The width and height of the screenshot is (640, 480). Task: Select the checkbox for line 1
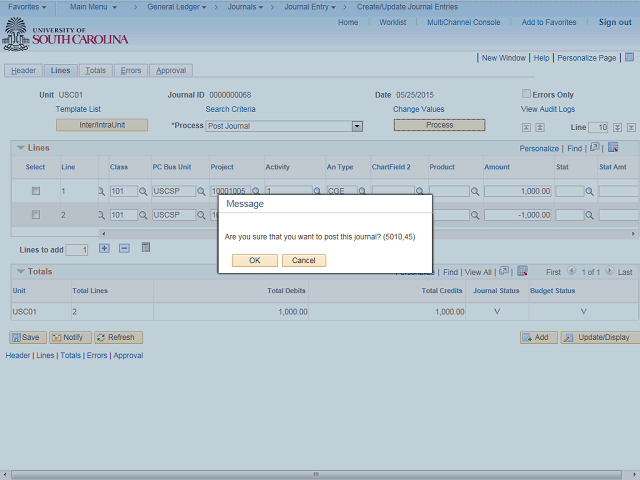point(36,191)
